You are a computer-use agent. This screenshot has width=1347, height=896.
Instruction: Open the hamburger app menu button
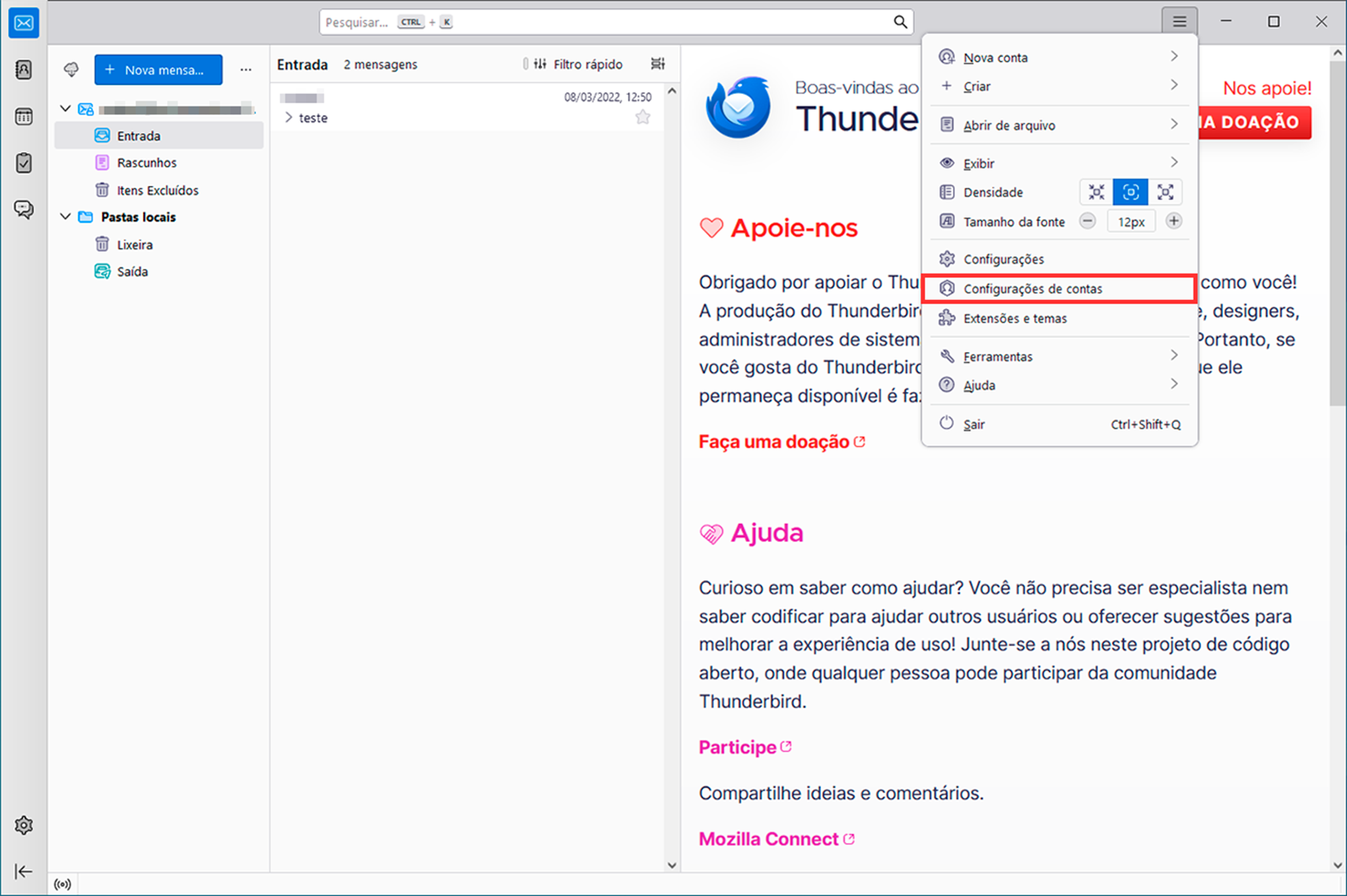tap(1179, 22)
